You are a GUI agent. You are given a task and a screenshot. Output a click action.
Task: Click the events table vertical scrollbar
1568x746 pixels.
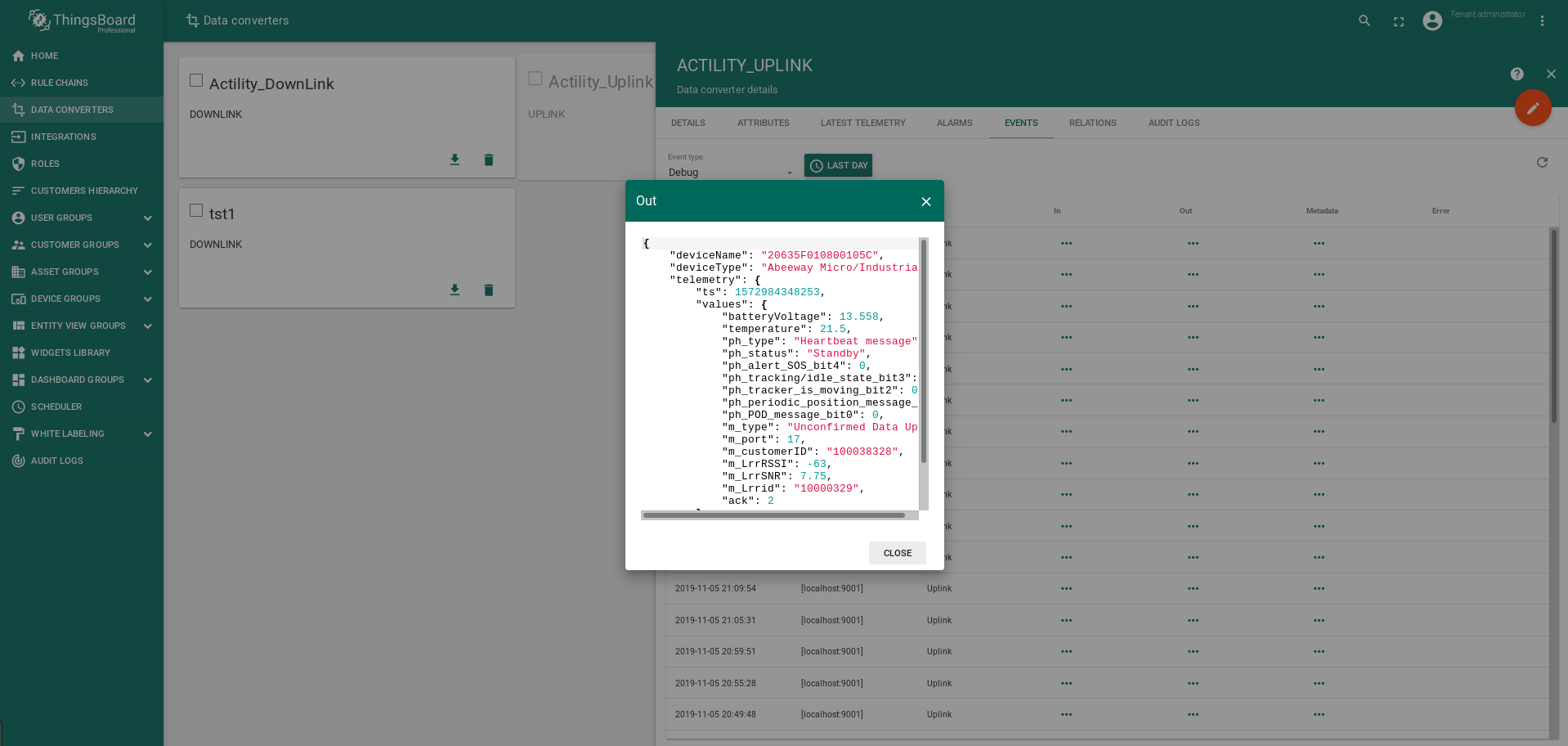pos(1554,326)
